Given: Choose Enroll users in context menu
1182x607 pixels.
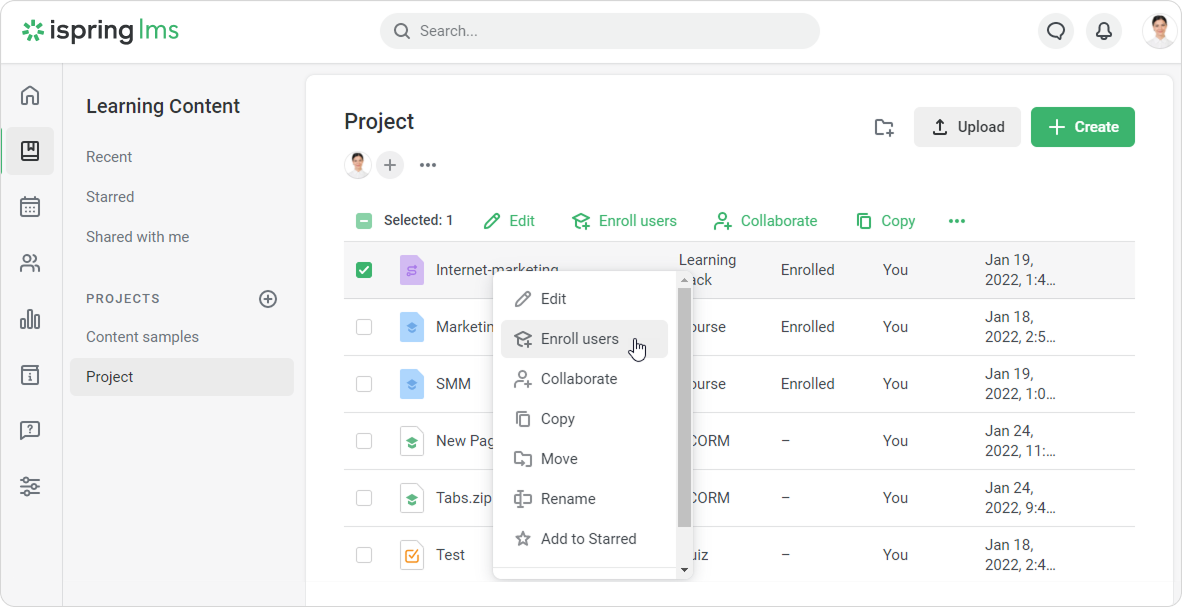Looking at the screenshot, I should pyautogui.click(x=579, y=339).
